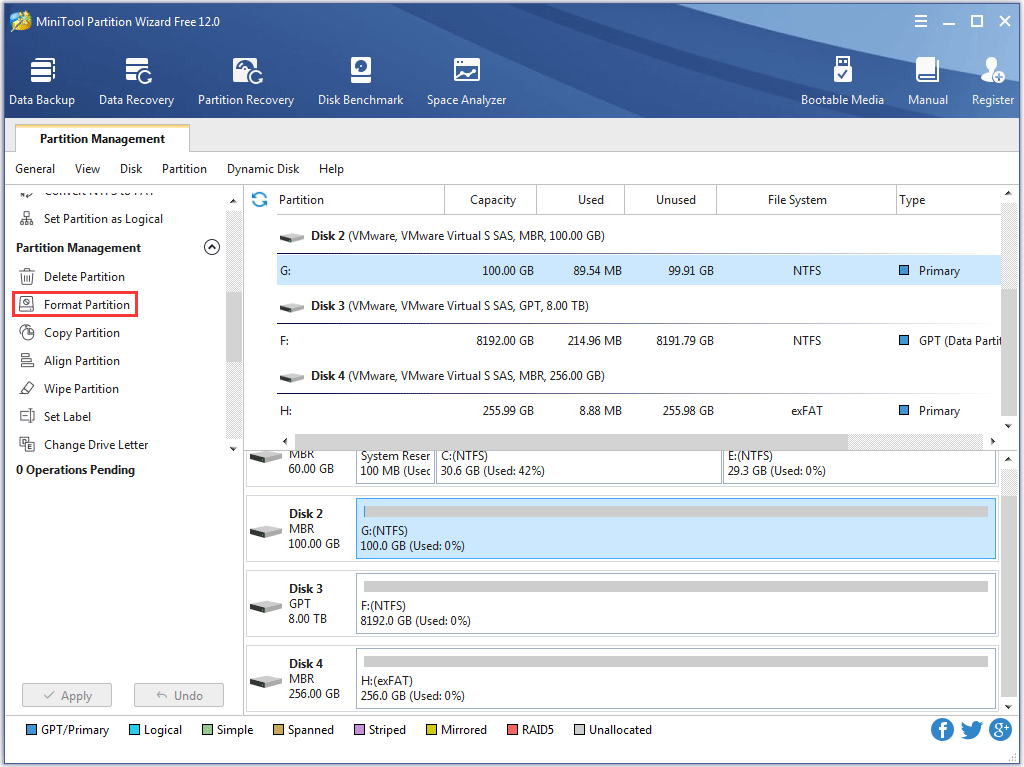
Task: Click the sidebar scroll down arrow
Action: point(233,449)
